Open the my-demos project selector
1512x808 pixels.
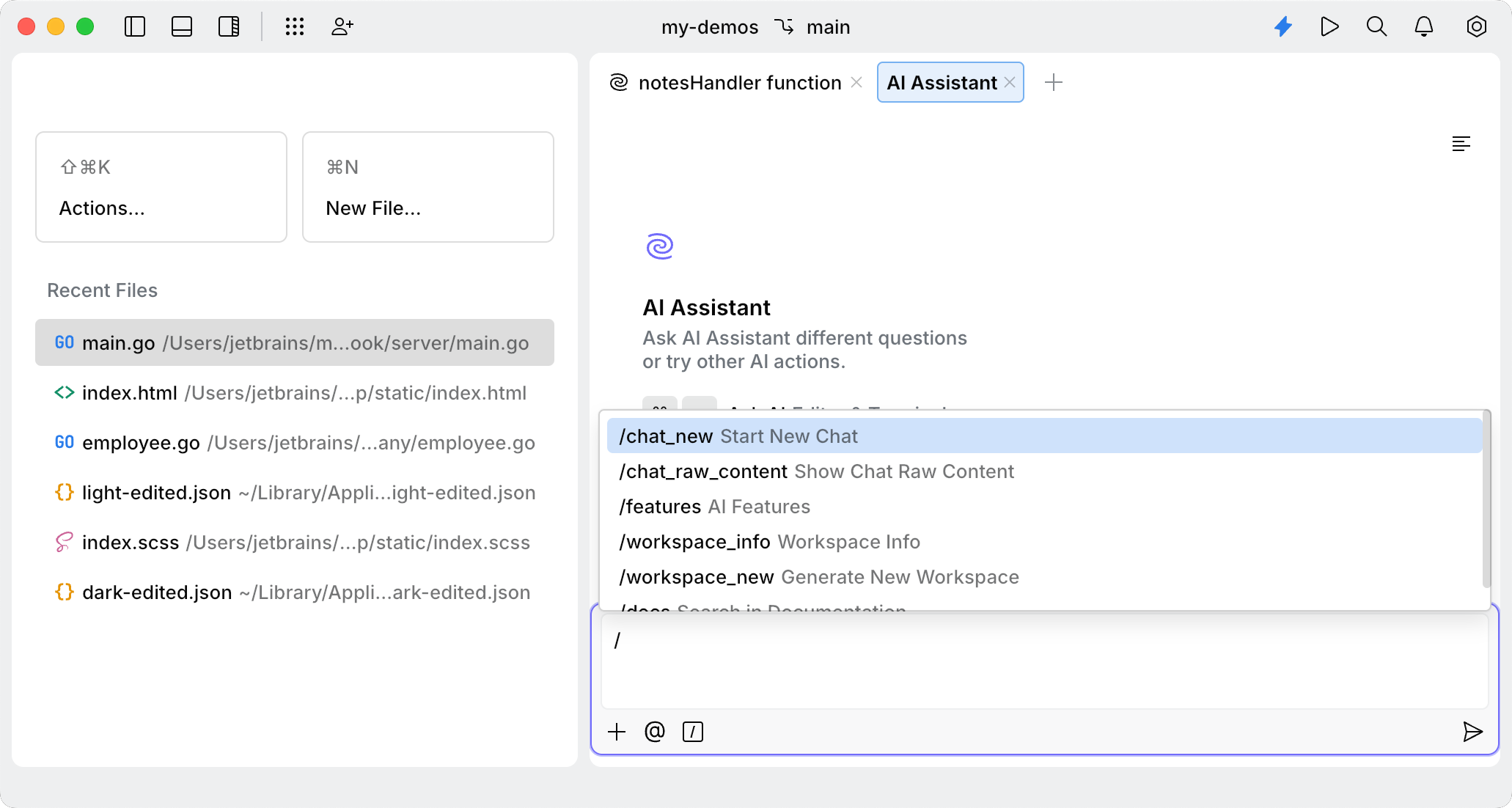(x=710, y=27)
